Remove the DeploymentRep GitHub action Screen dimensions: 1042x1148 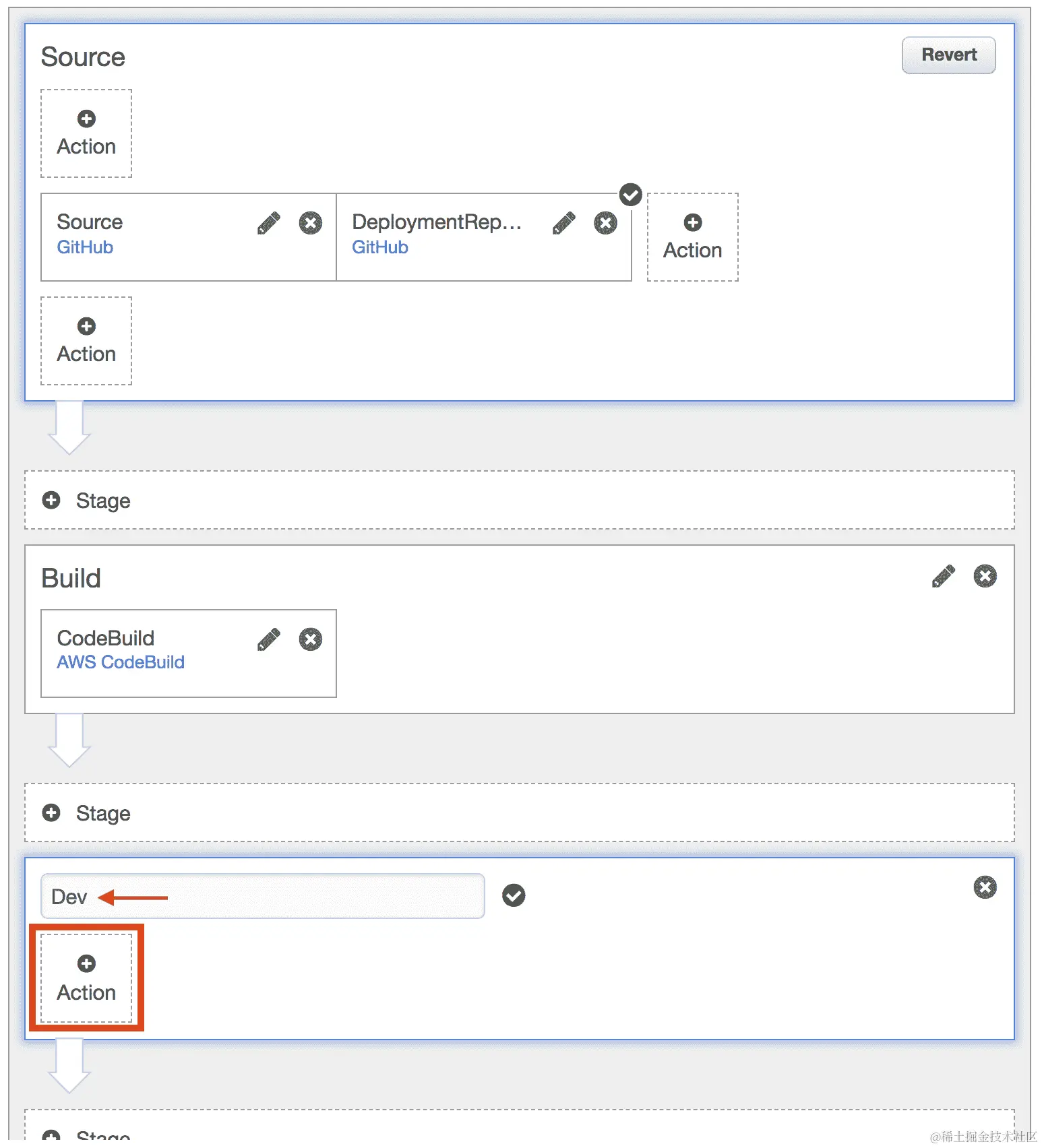click(605, 223)
